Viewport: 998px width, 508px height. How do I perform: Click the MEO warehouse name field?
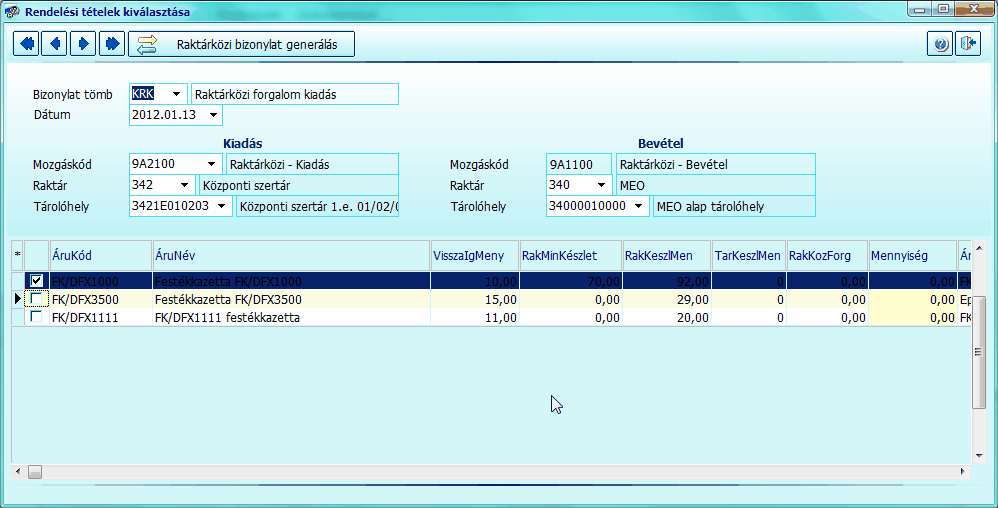point(715,185)
